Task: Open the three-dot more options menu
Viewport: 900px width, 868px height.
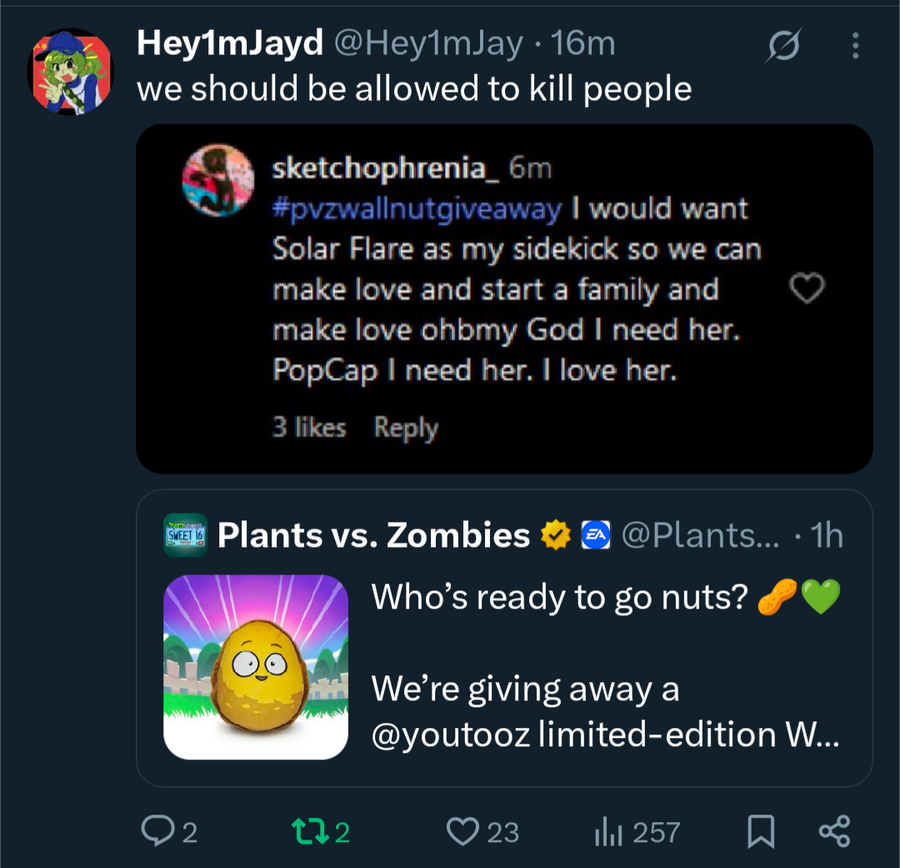Action: [855, 46]
